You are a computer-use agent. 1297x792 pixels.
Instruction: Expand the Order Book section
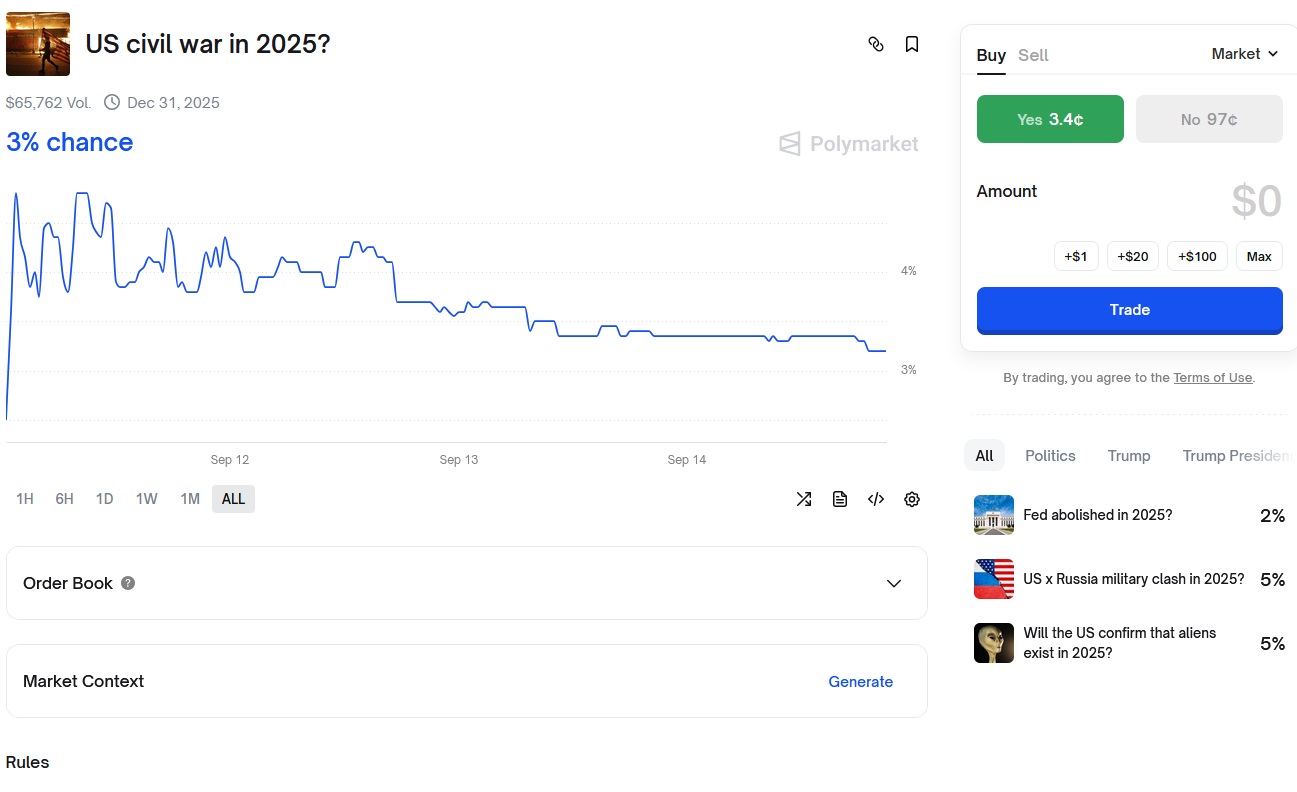(894, 583)
